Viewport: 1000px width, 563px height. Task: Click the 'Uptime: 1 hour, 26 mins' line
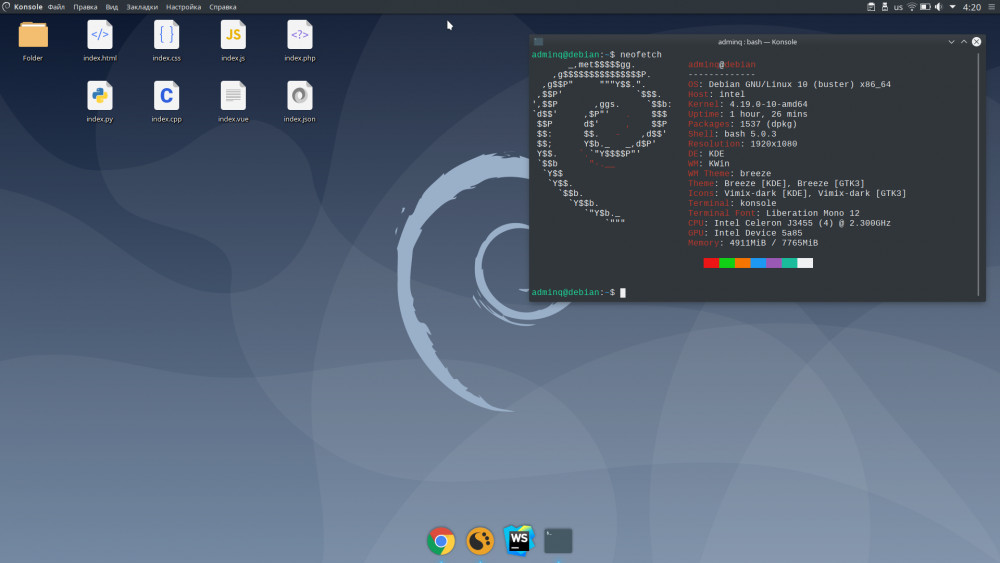tap(747, 114)
